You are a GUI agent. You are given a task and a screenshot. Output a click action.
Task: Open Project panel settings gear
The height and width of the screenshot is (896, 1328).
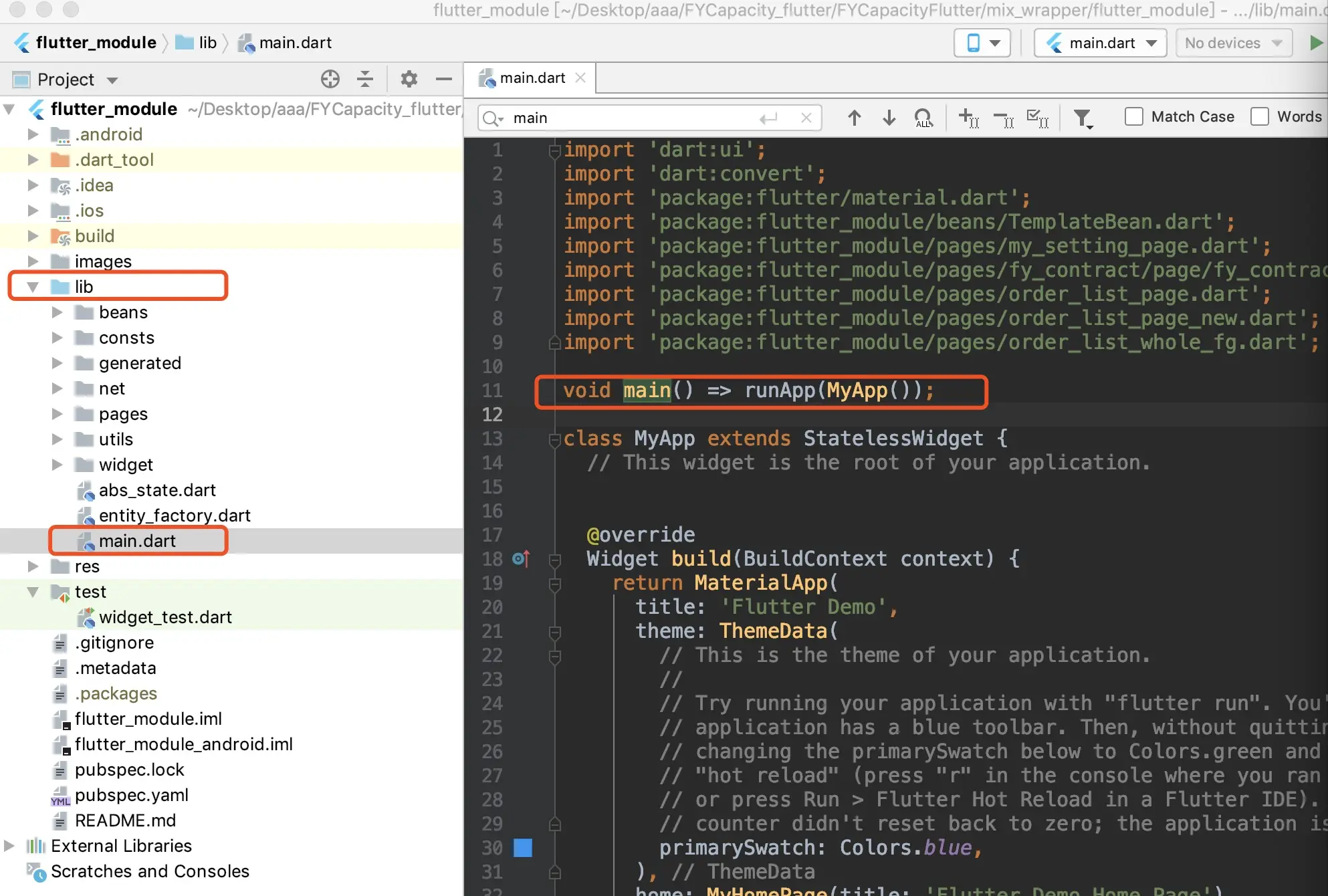tap(409, 80)
